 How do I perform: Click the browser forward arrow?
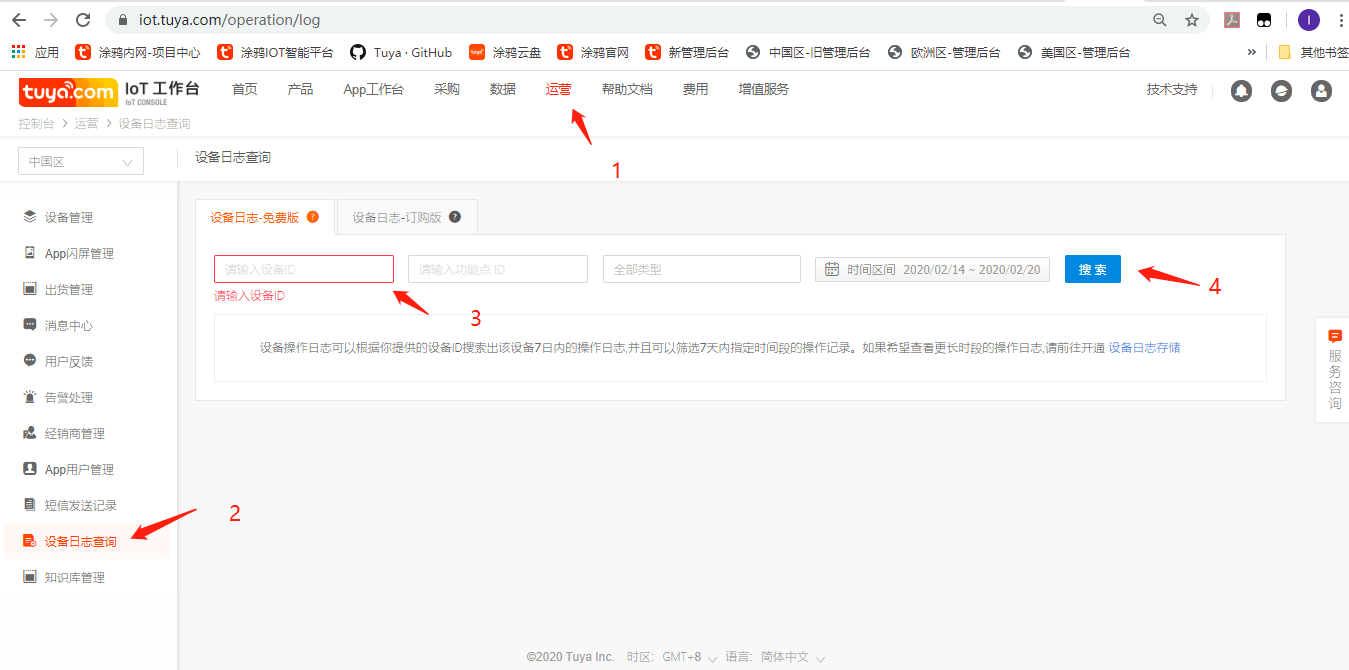51,20
